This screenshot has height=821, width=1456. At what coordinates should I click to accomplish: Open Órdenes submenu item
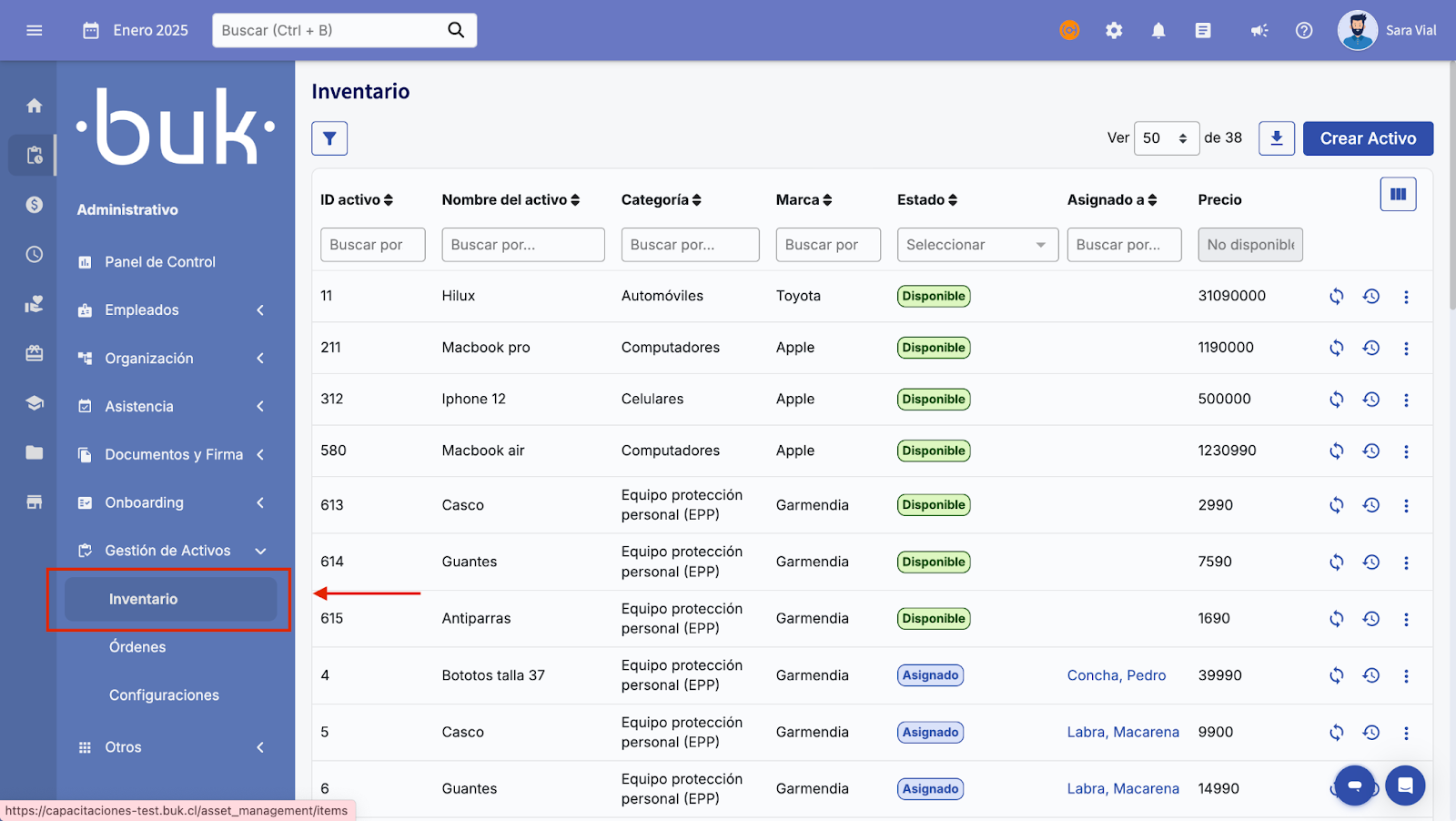coord(137,647)
